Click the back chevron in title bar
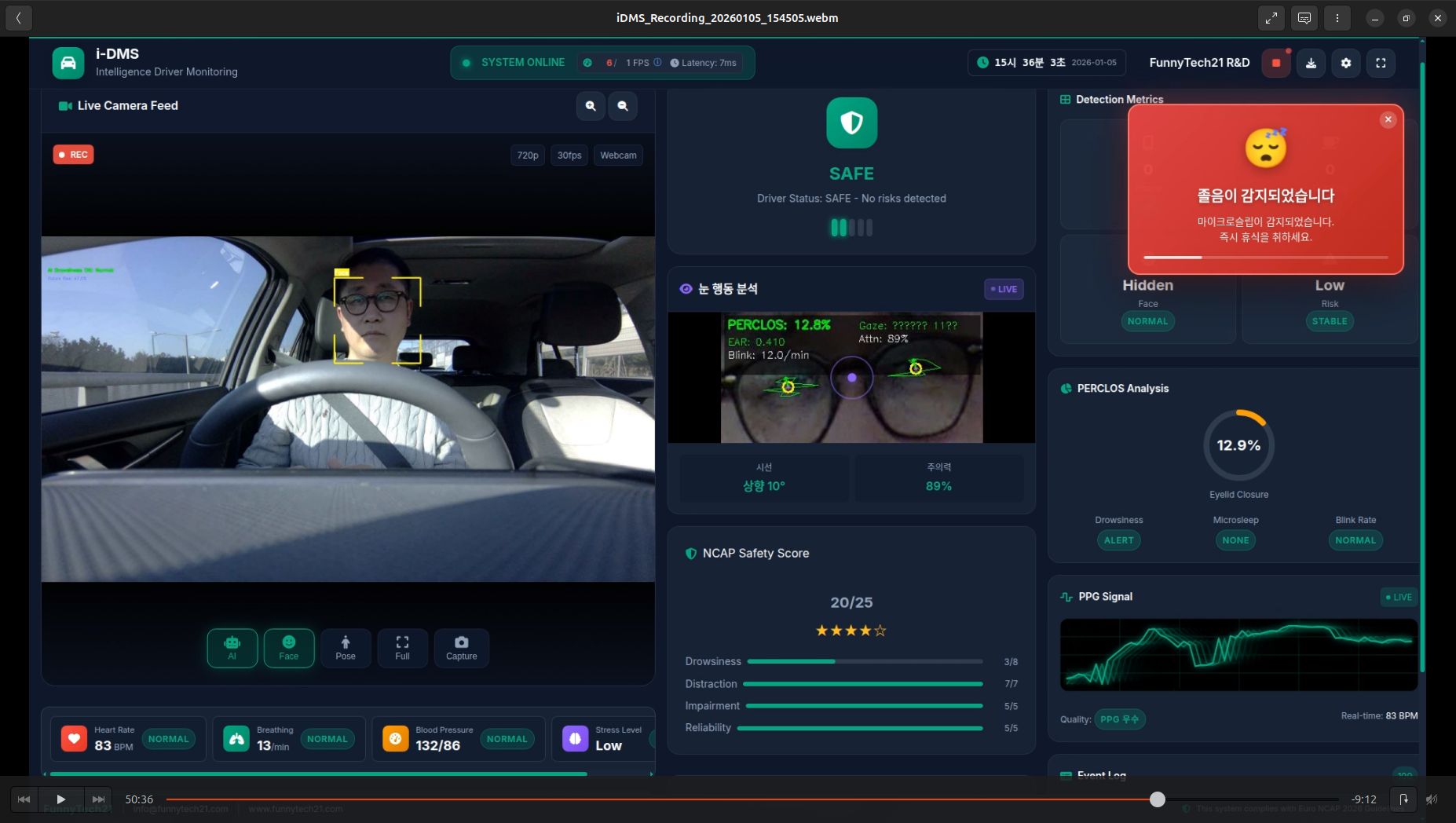 pyautogui.click(x=19, y=18)
